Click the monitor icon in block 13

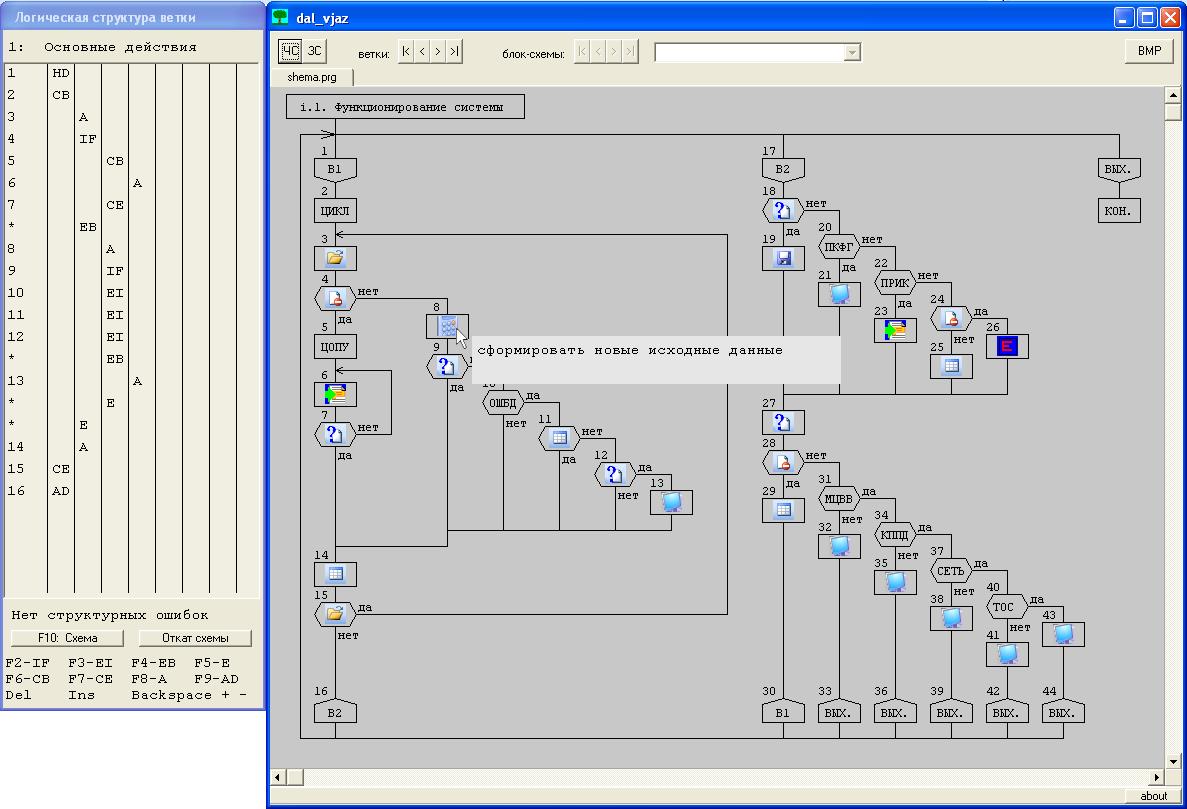point(671,502)
